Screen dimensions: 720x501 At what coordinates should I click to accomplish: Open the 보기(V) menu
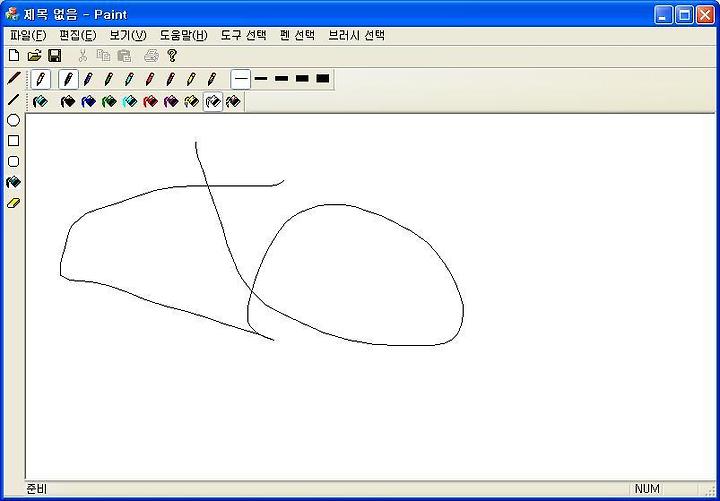pyautogui.click(x=128, y=35)
